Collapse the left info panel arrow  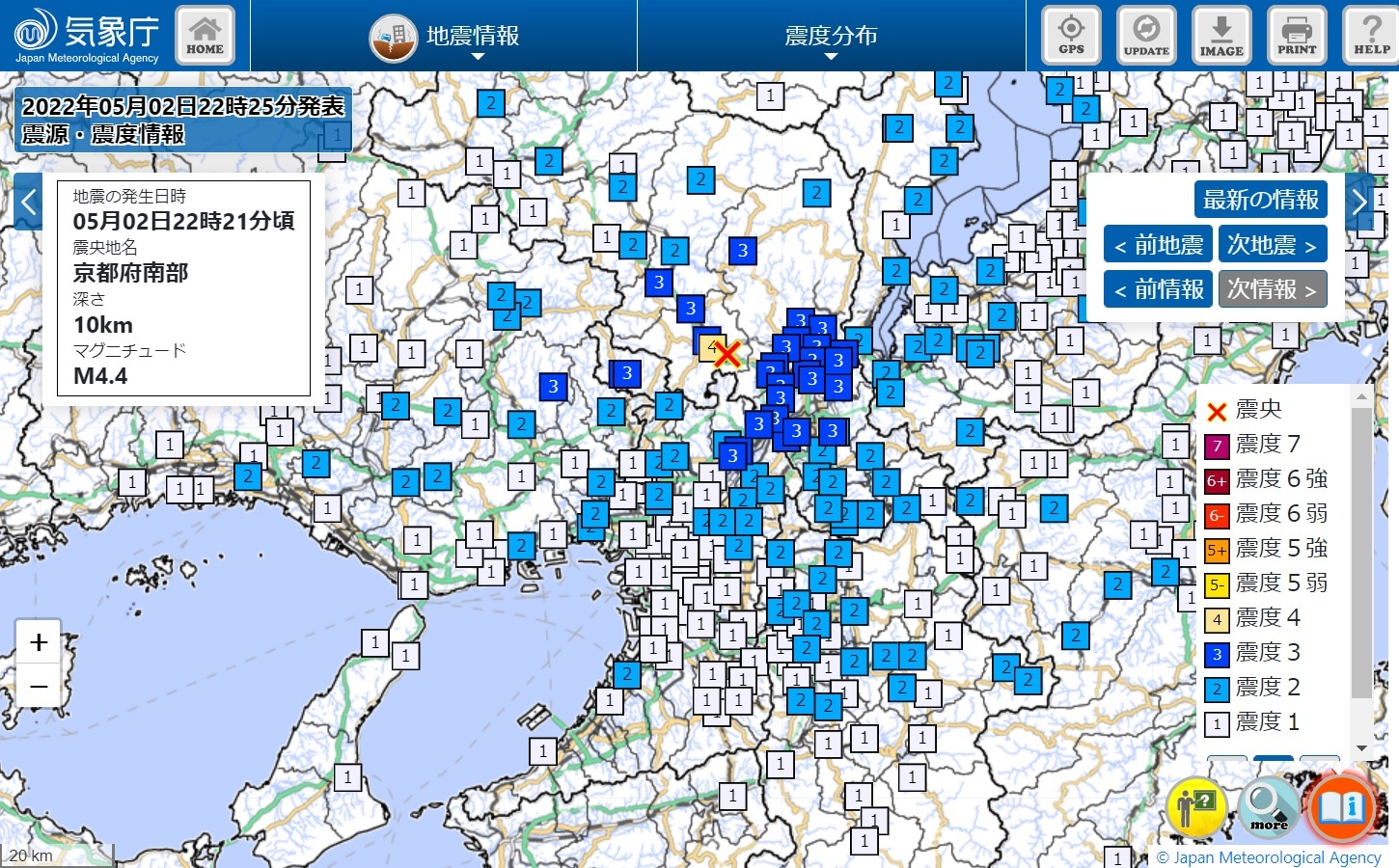(28, 203)
